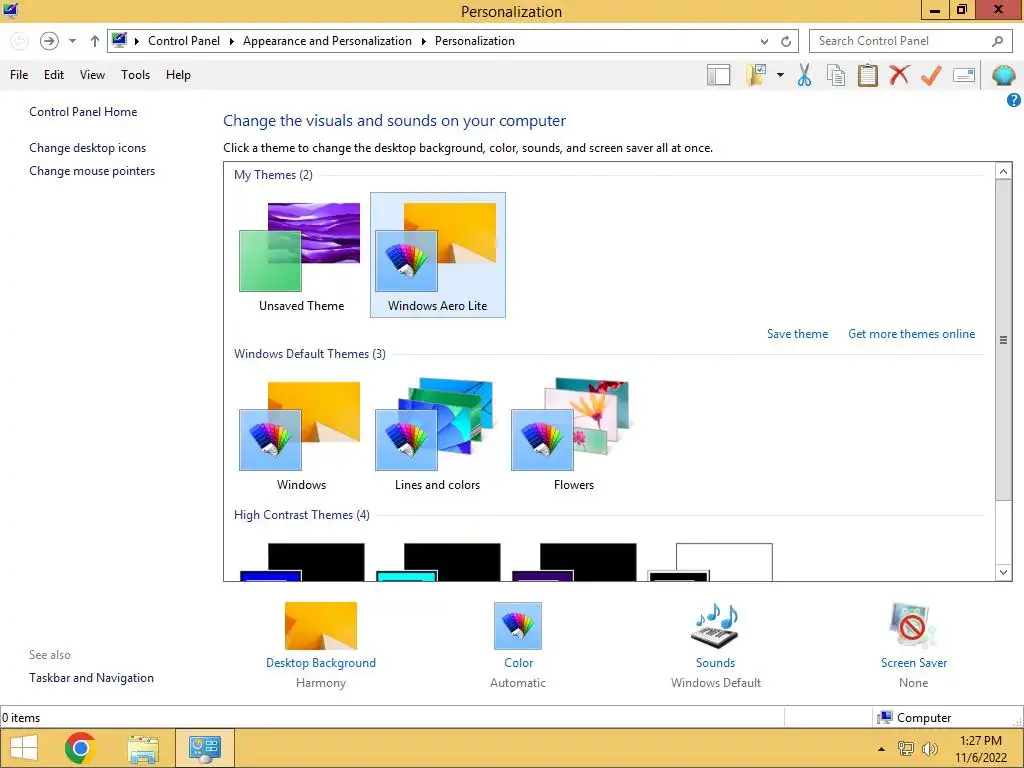Image resolution: width=1024 pixels, height=768 pixels.
Task: Open the Color settings icon
Action: [518, 626]
